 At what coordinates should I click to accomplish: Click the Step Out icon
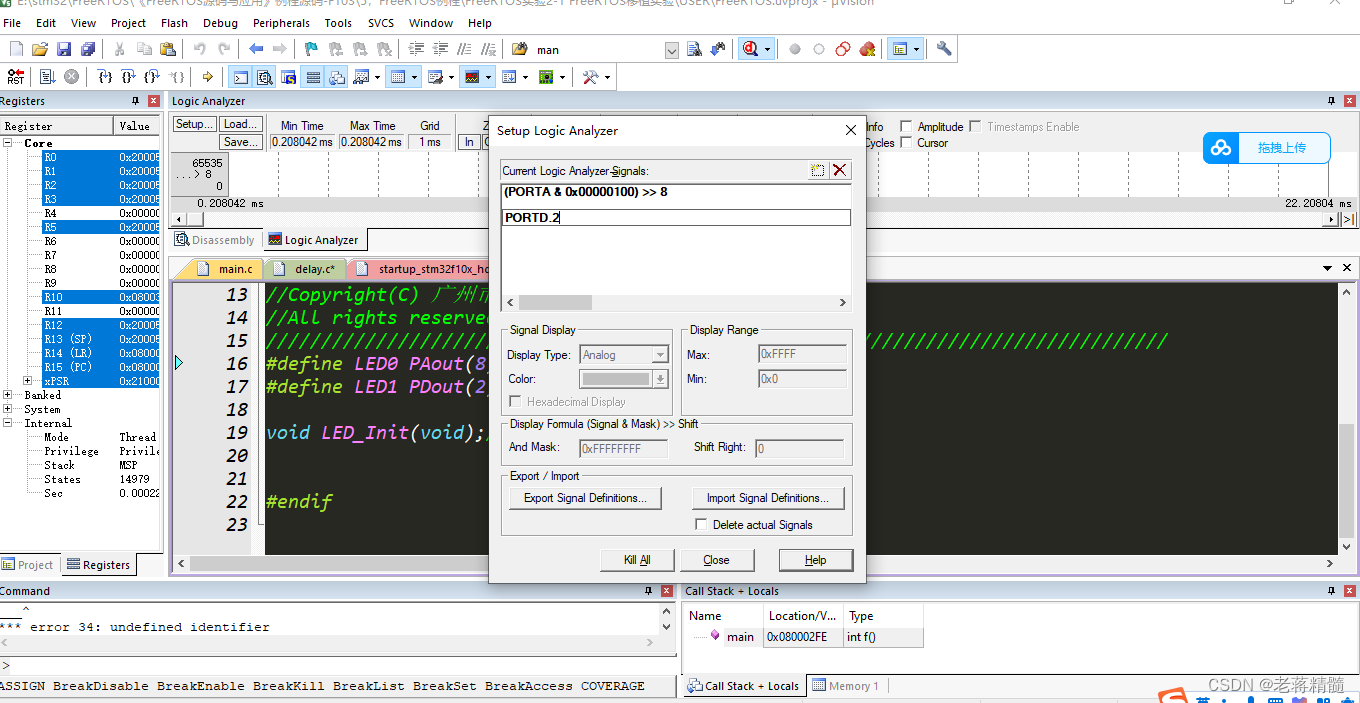(152, 77)
